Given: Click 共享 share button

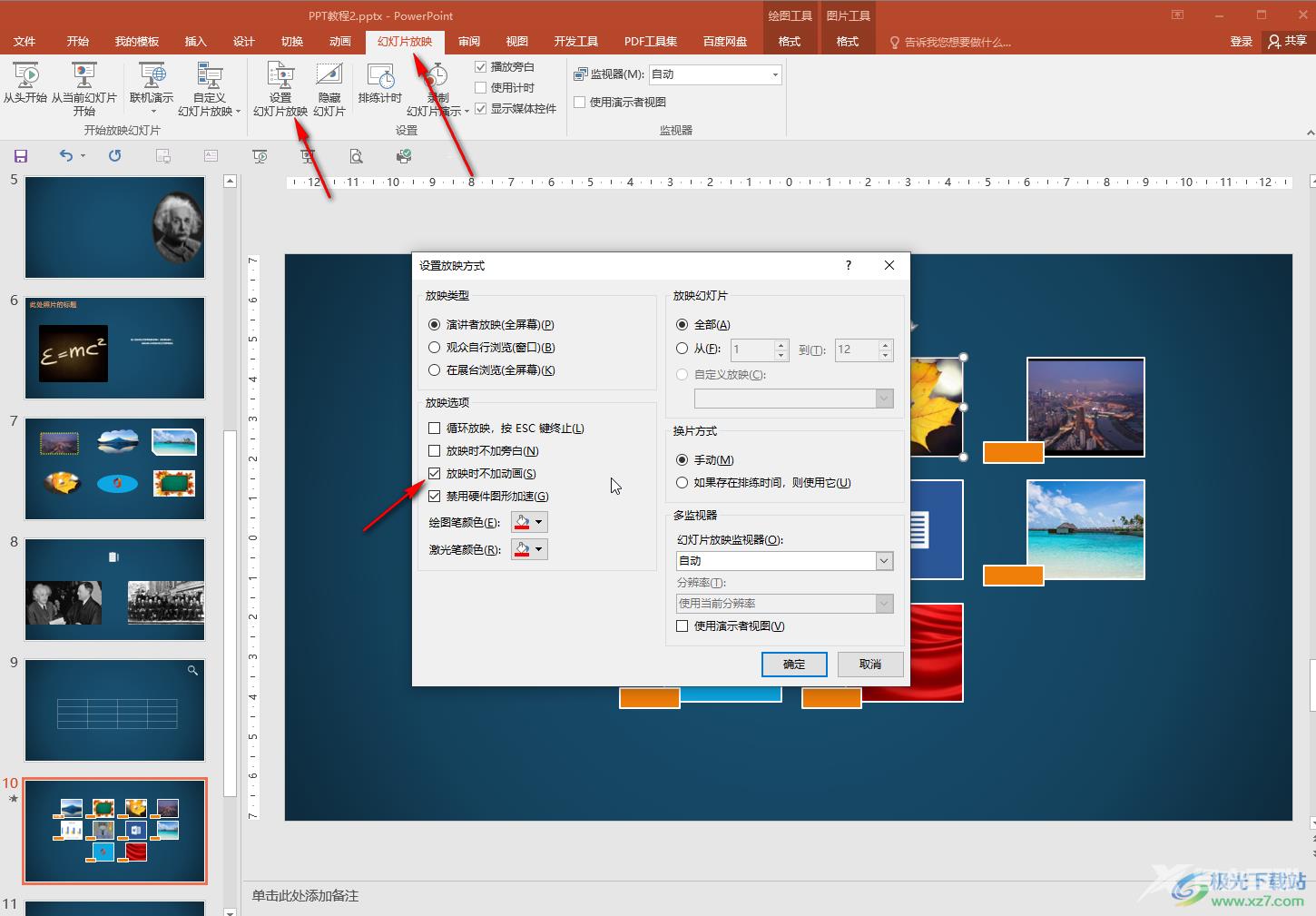Looking at the screenshot, I should pyautogui.click(x=1288, y=41).
